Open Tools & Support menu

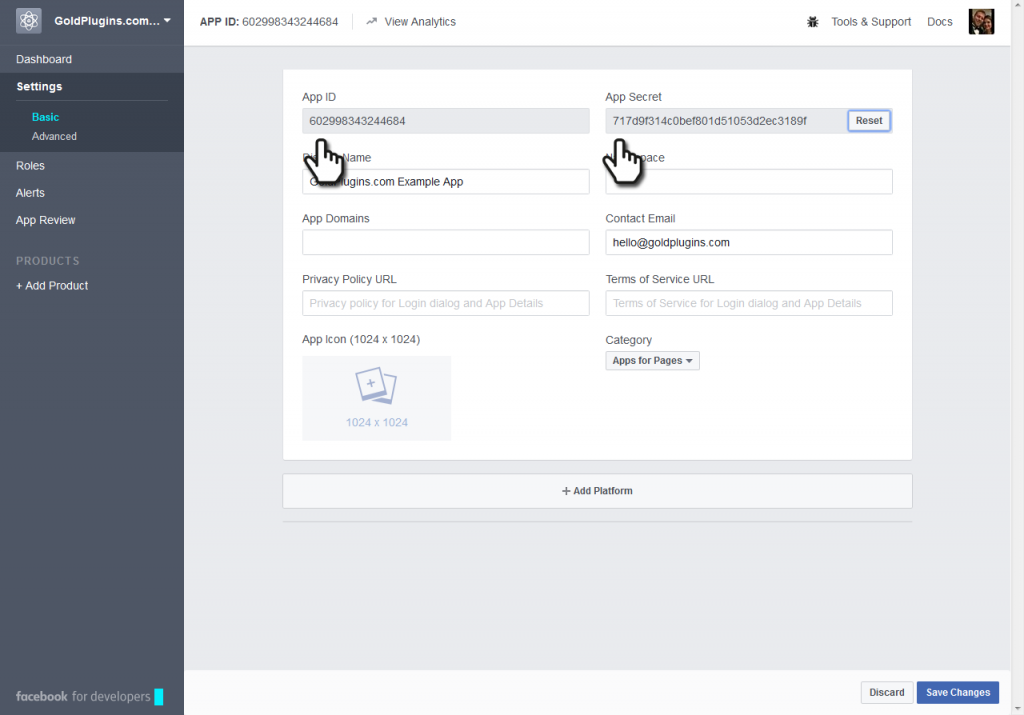870,22
